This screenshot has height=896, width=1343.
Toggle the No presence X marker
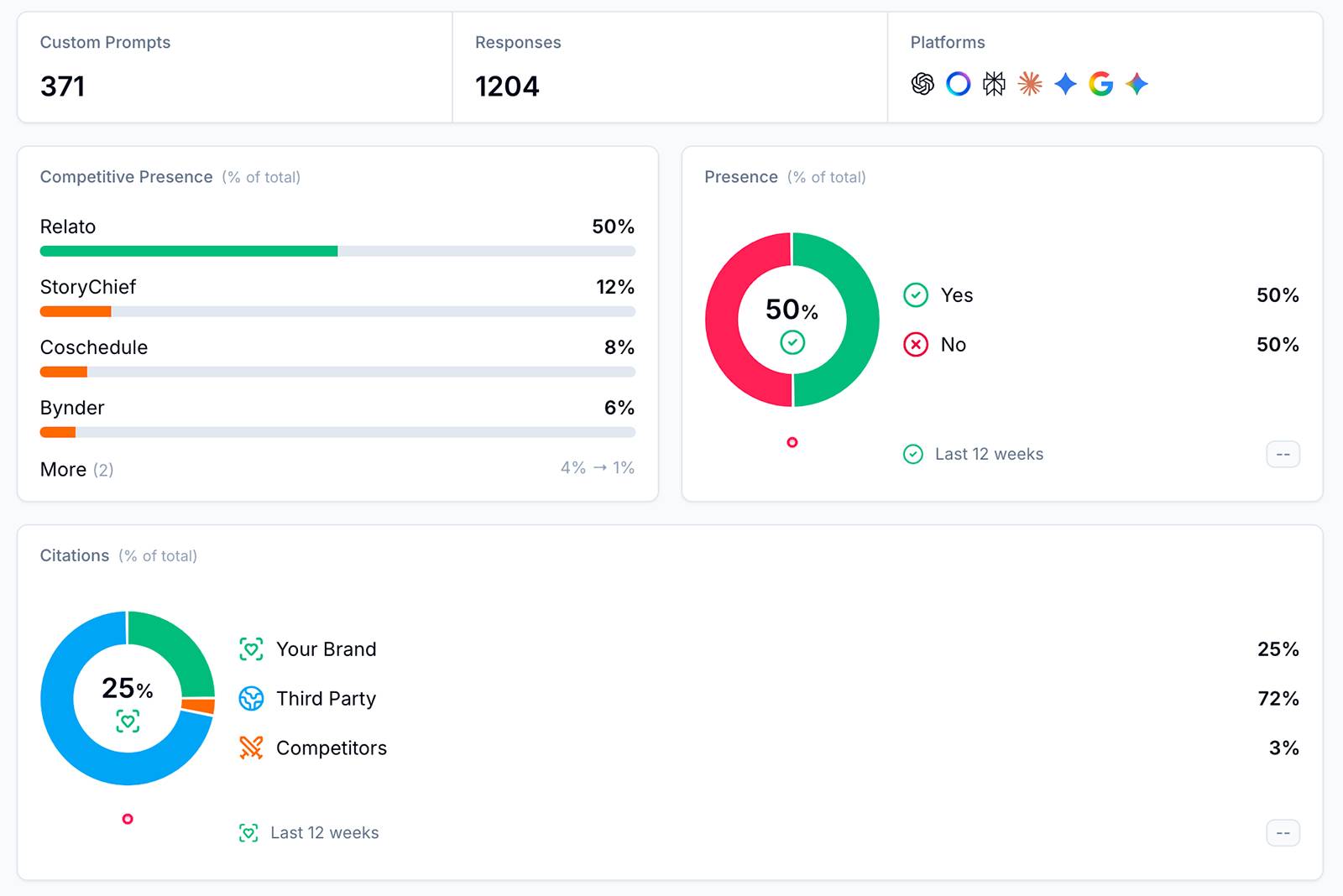click(915, 345)
